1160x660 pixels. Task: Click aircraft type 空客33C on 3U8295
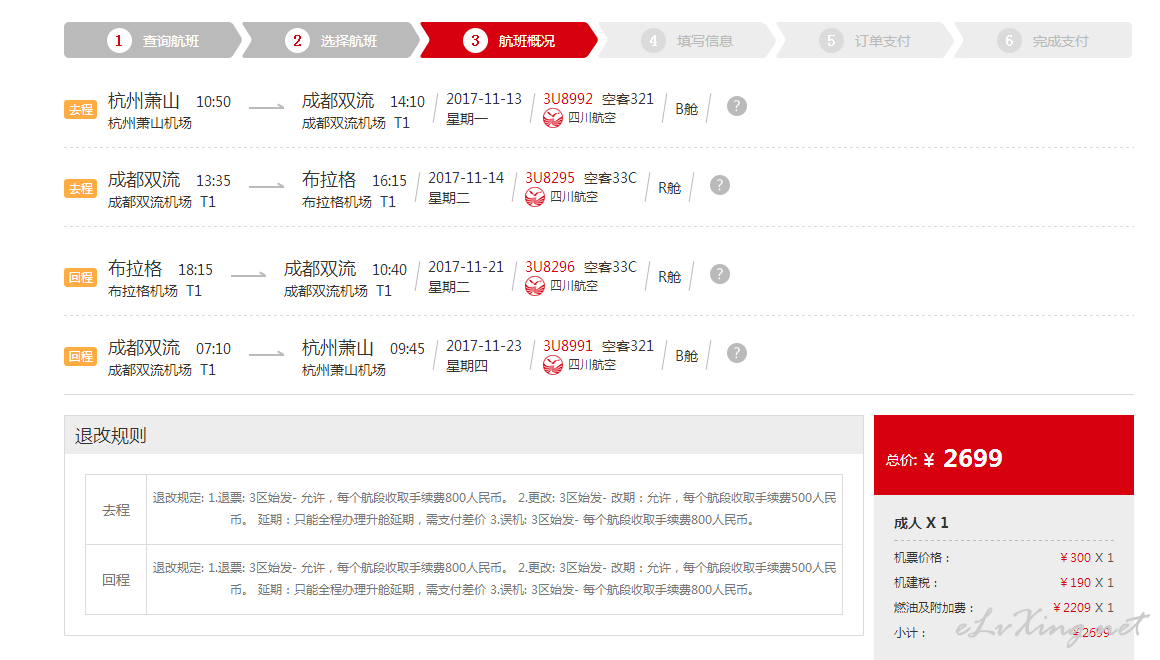[x=610, y=178]
